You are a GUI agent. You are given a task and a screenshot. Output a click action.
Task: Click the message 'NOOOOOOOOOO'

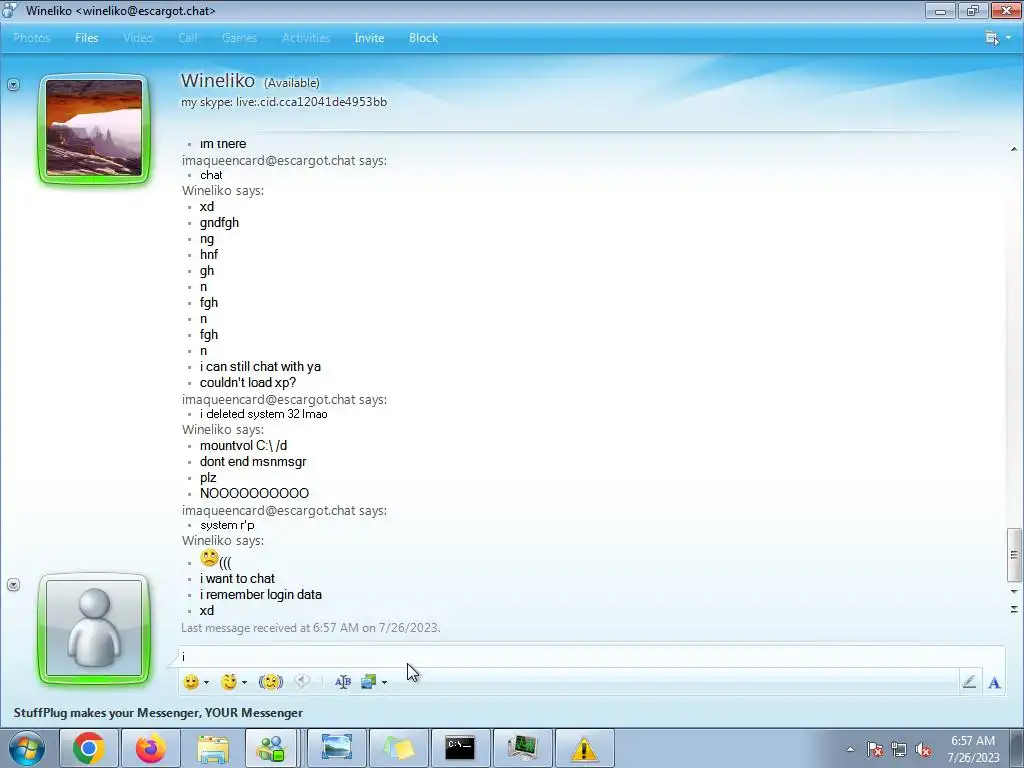click(255, 494)
